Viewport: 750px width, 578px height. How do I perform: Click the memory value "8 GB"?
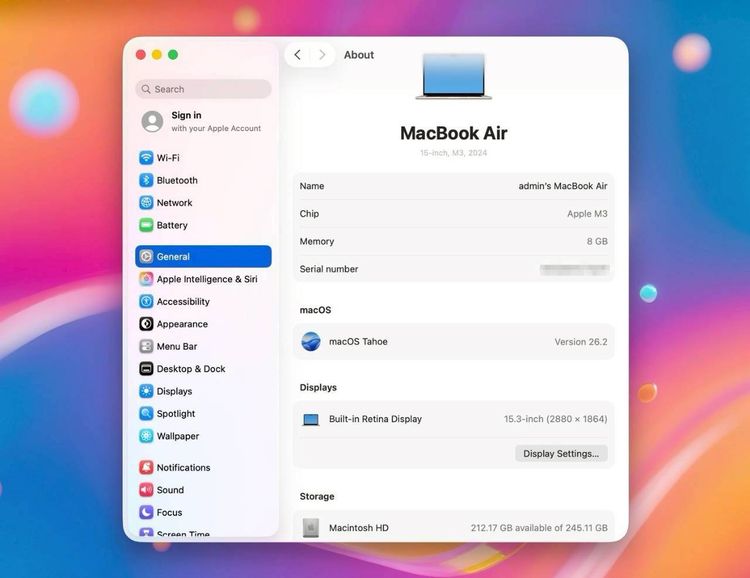[x=597, y=242]
